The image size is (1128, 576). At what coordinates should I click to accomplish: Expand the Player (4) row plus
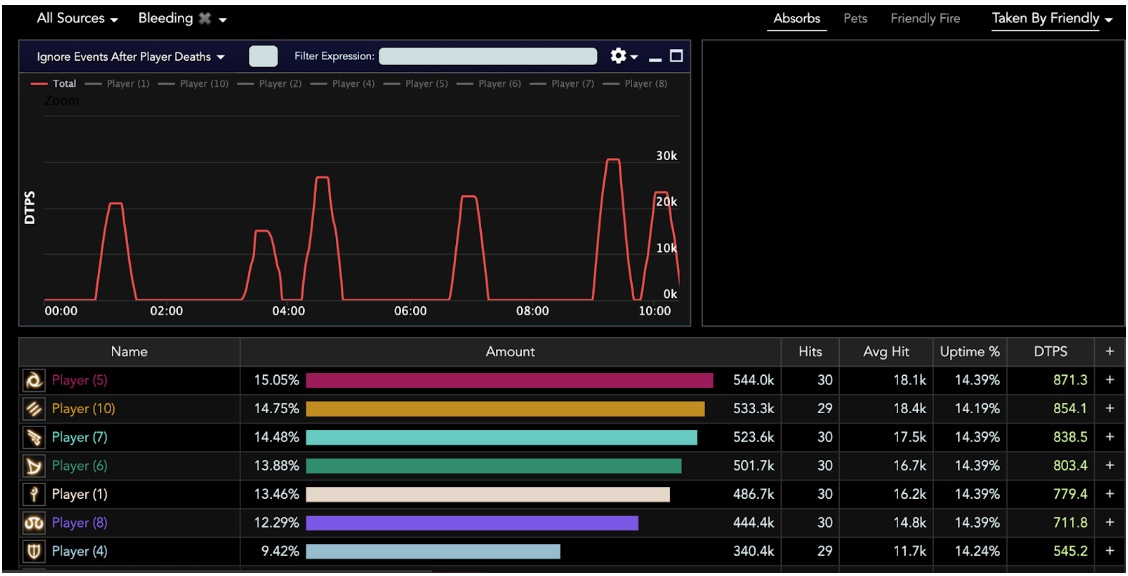click(x=1110, y=552)
